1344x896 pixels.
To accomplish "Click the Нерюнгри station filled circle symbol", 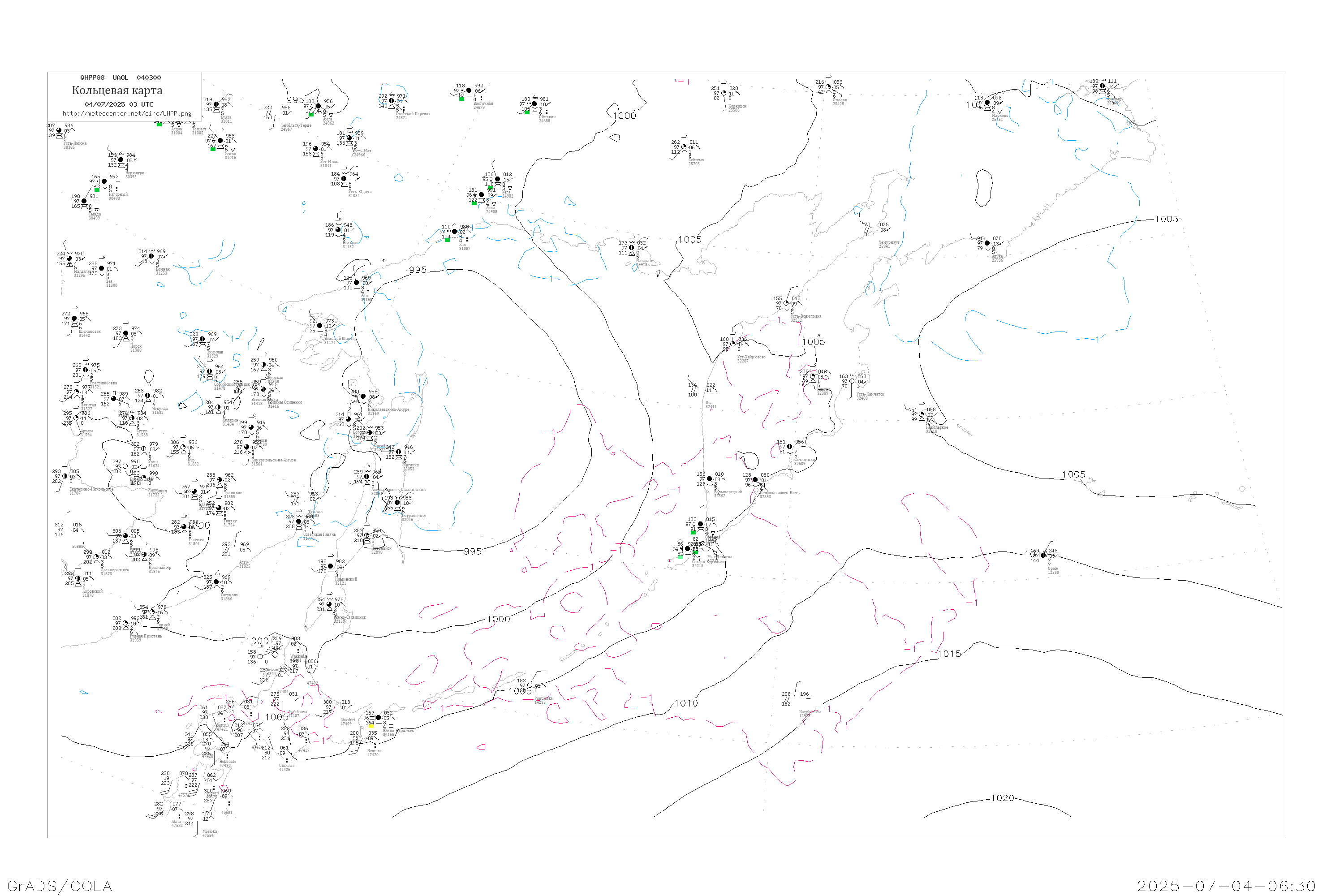I will [121, 160].
